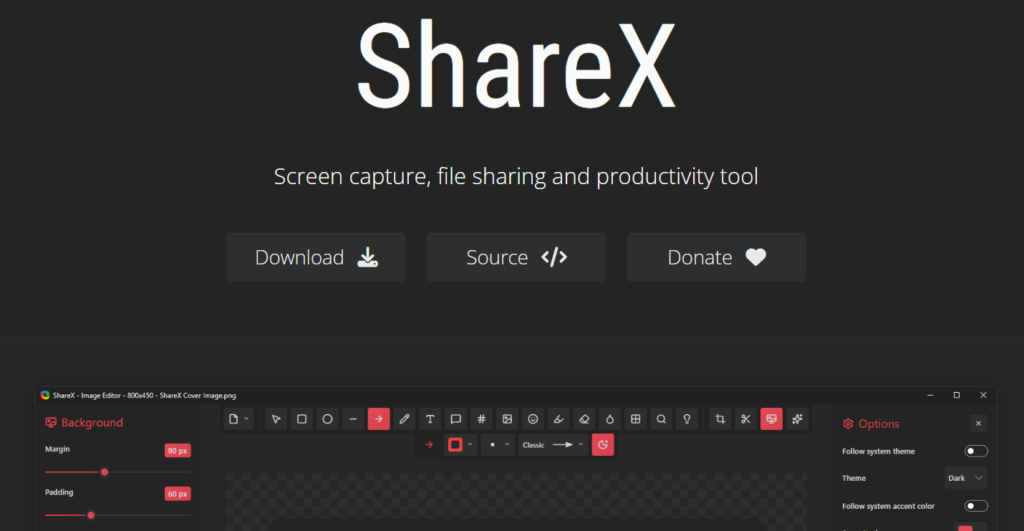Image resolution: width=1024 pixels, height=531 pixels.
Task: Click the large ShareX title
Action: [x=517, y=66]
